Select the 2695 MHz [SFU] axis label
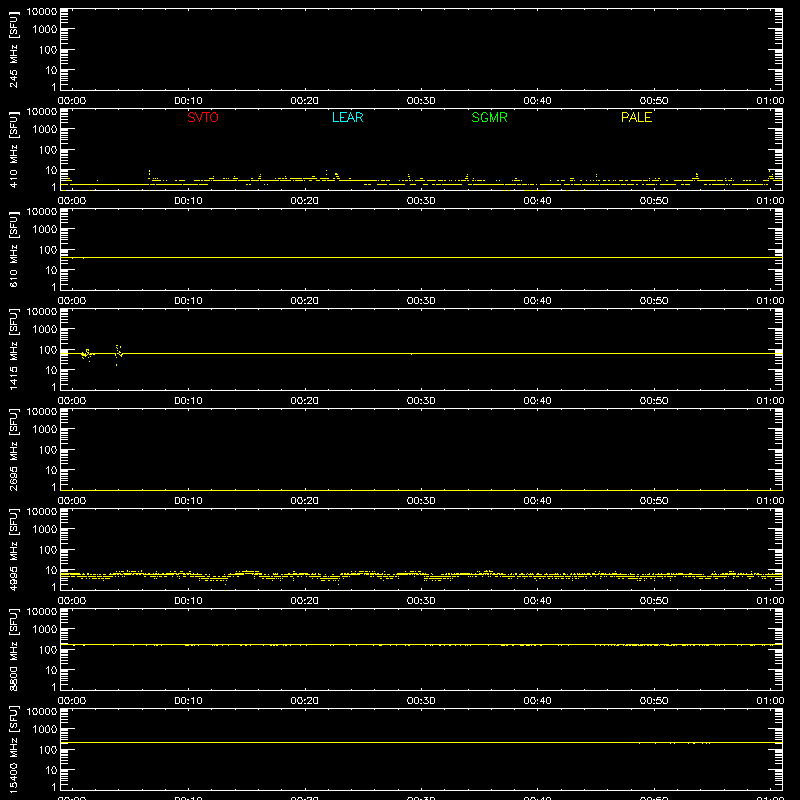This screenshot has width=800, height=800. click(13, 449)
